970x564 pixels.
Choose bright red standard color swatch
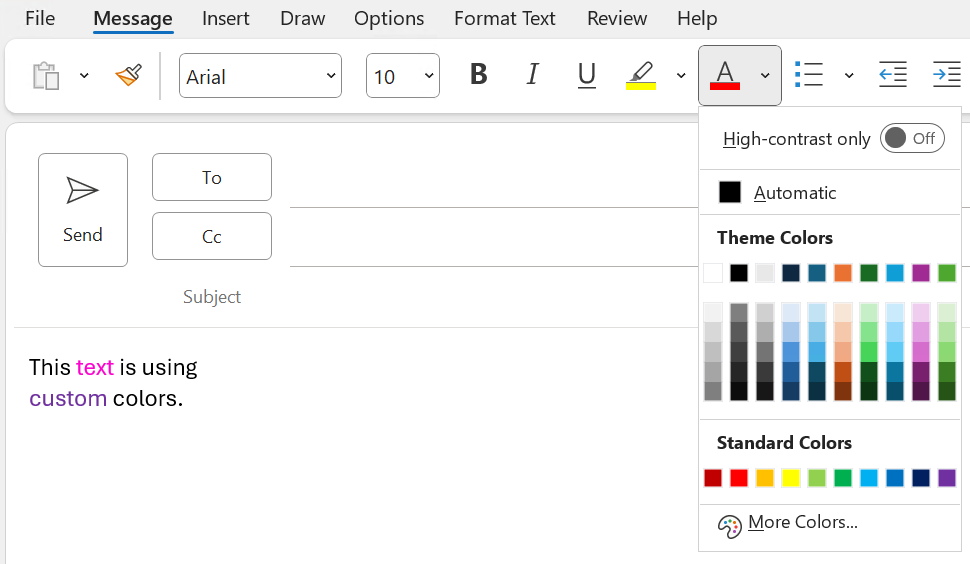coord(739,477)
